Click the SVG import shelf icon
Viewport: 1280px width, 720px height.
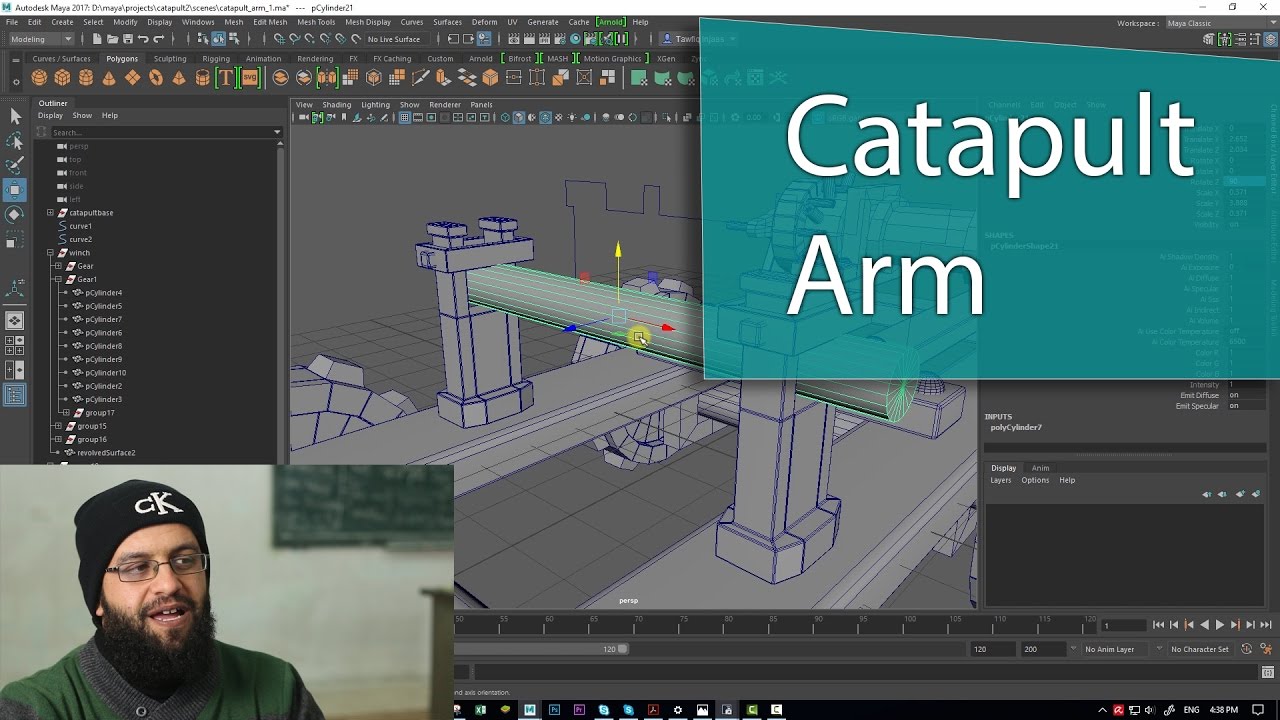[249, 77]
